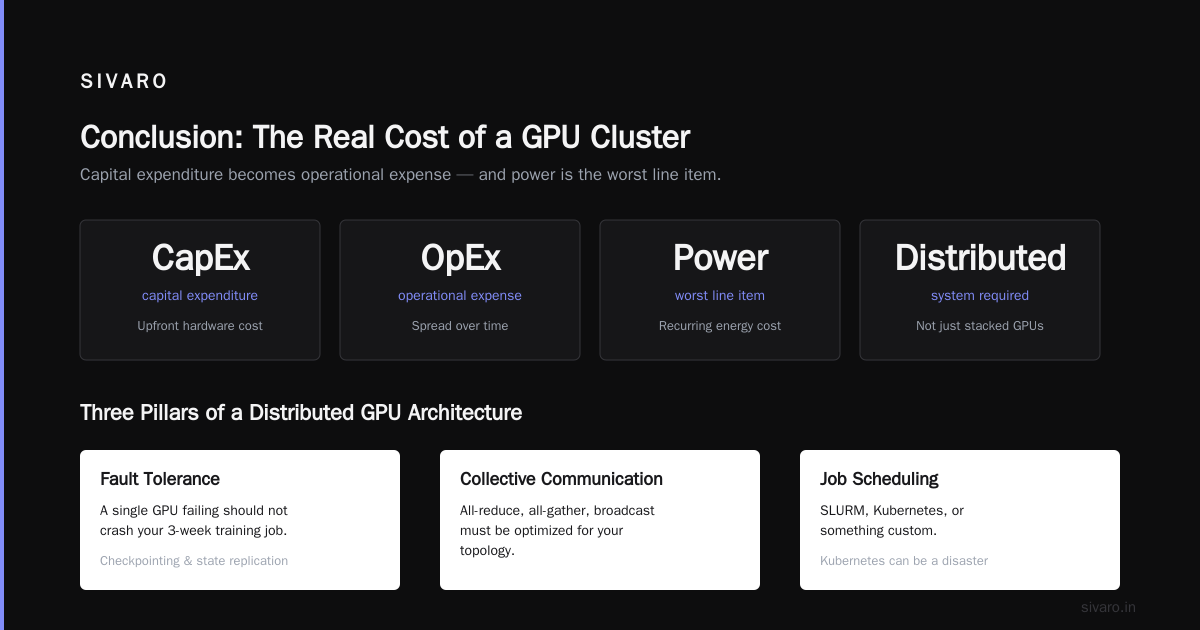The image size is (1200, 630).
Task: Click the 'Power' card title
Action: 720,258
